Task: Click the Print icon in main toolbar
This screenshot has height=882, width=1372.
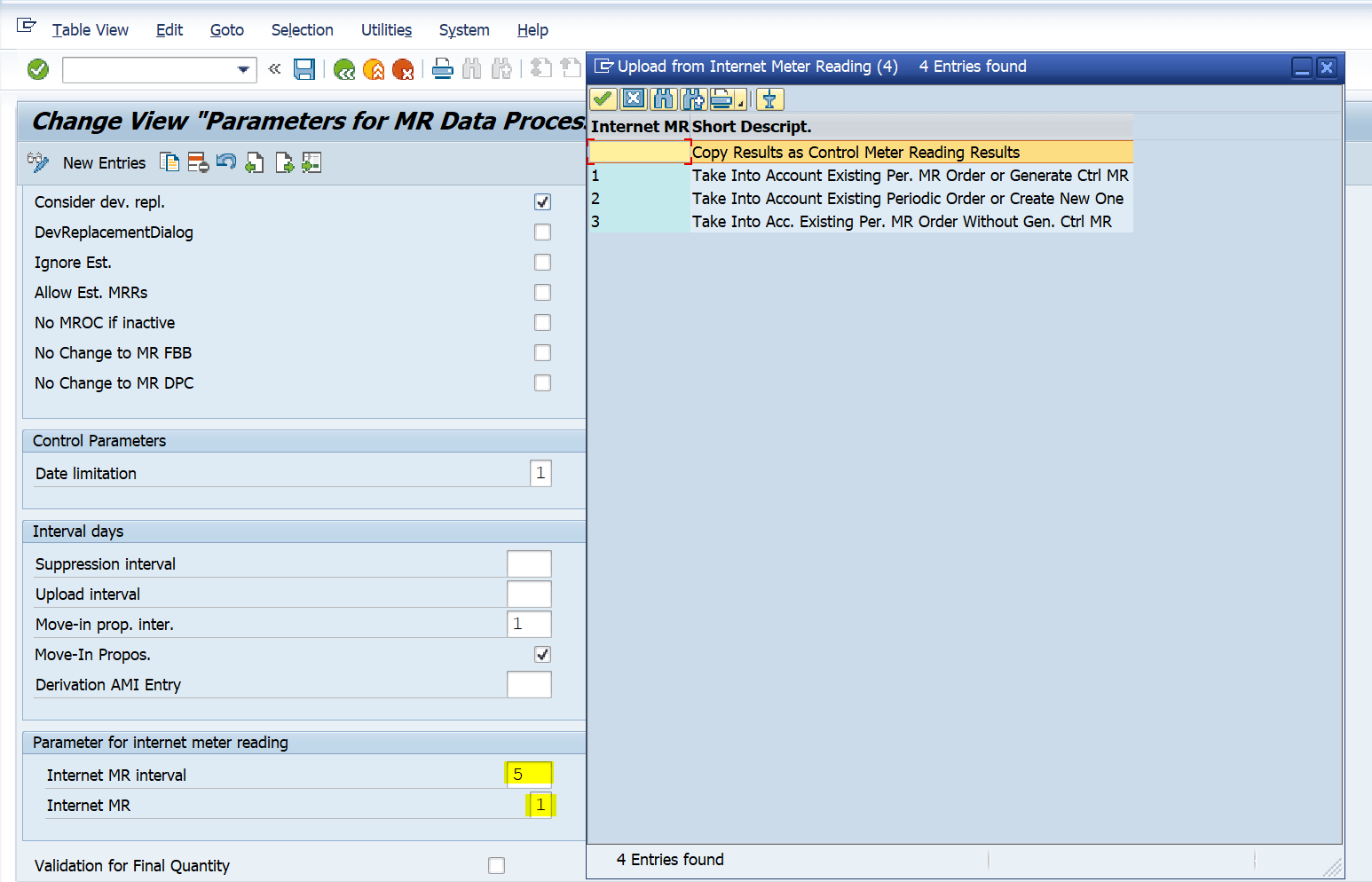Action: [443, 68]
